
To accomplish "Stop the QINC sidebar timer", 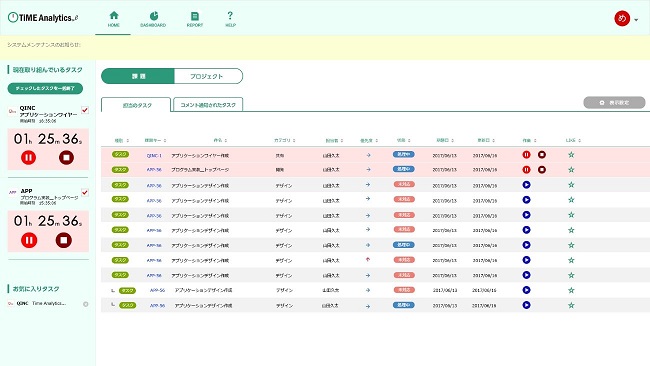I will [x=66, y=158].
